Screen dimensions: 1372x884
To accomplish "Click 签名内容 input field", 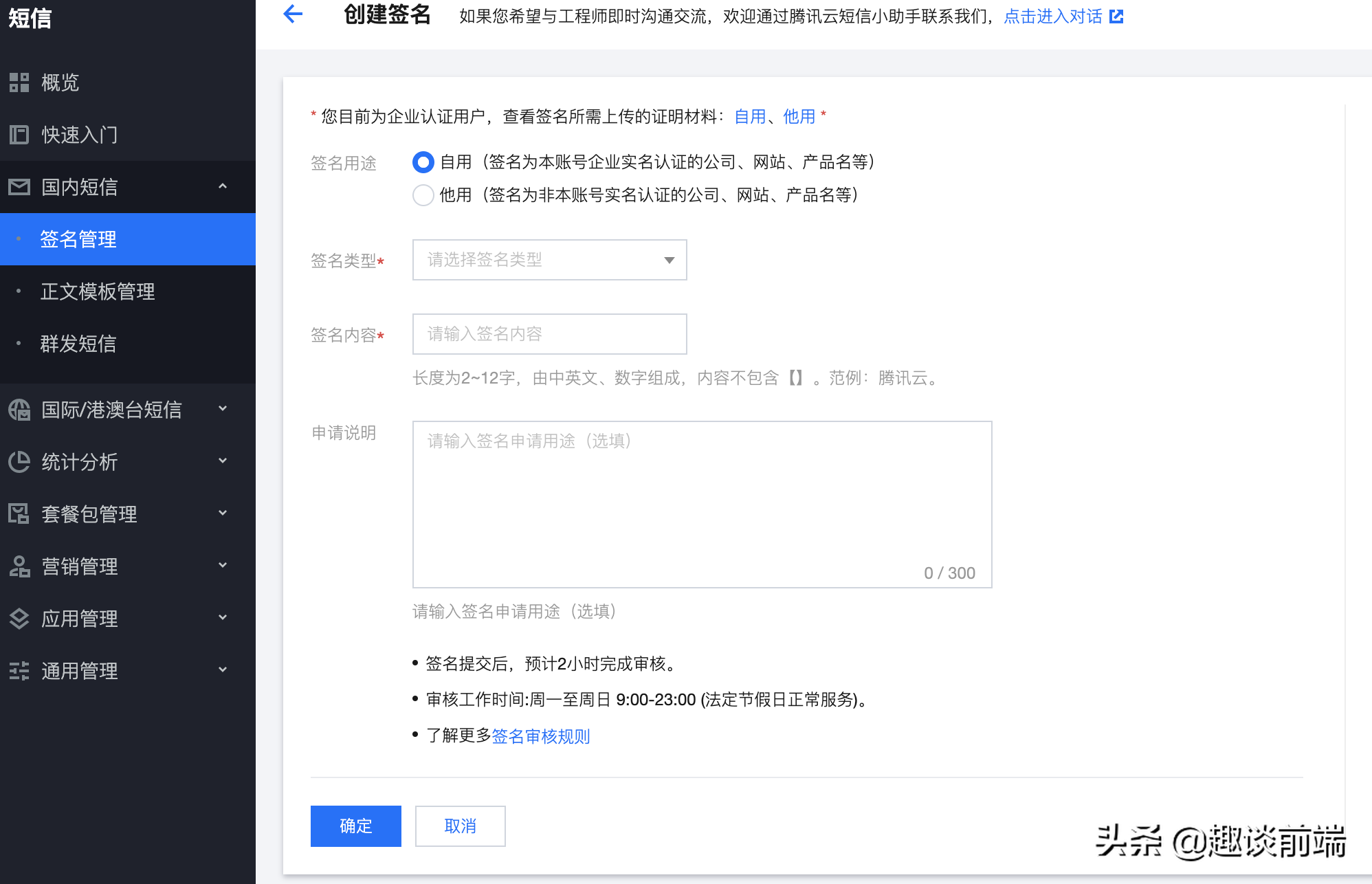I will pos(550,333).
